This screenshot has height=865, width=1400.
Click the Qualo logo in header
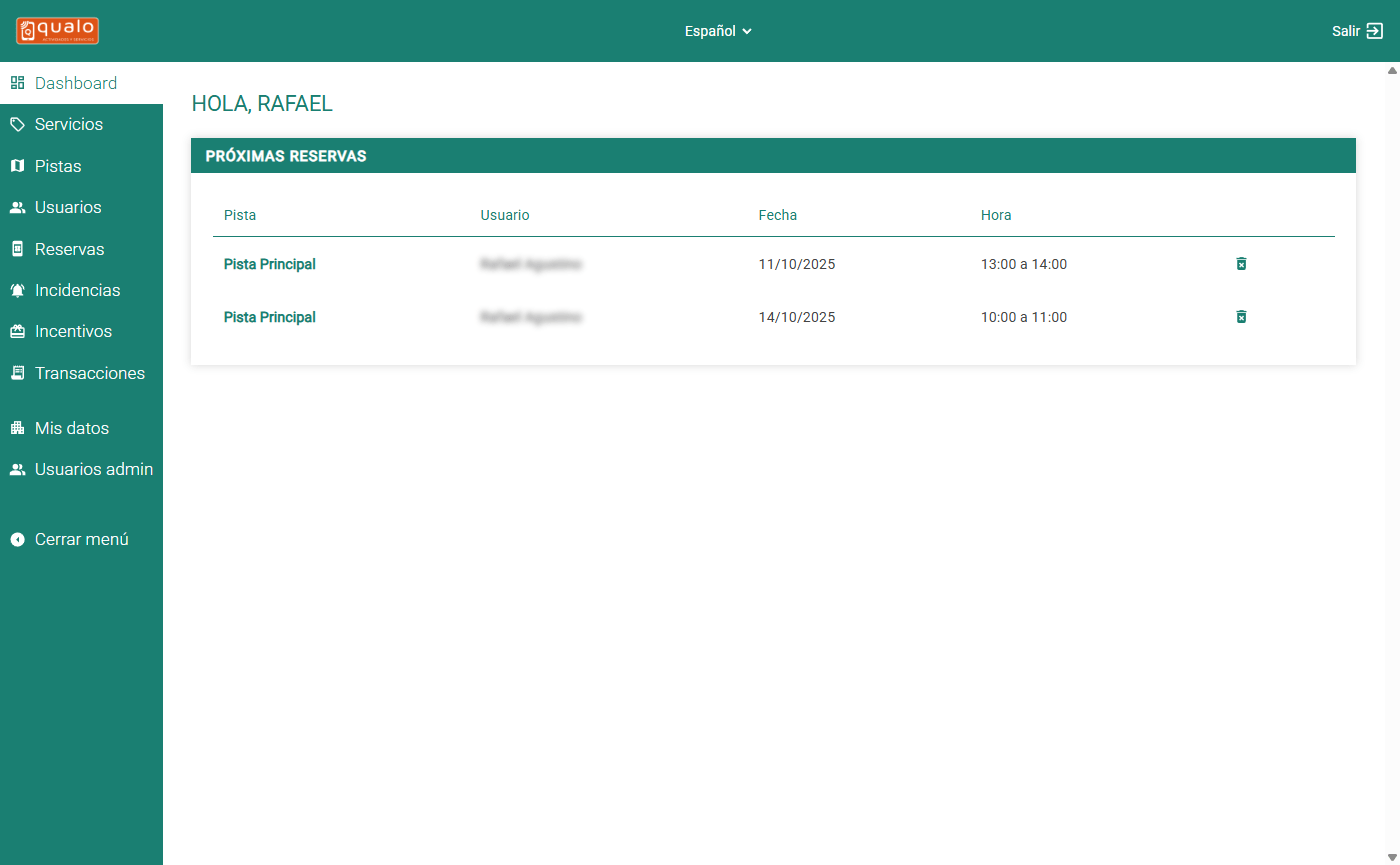[57, 31]
